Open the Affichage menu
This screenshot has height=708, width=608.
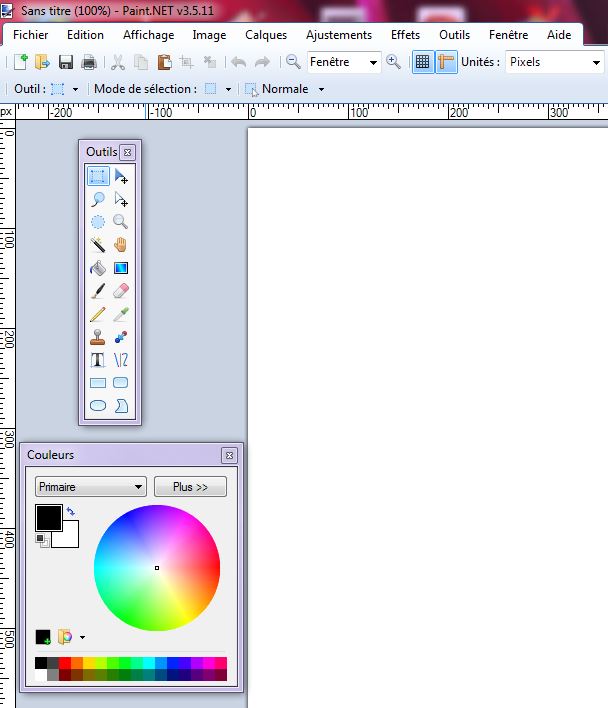click(149, 35)
